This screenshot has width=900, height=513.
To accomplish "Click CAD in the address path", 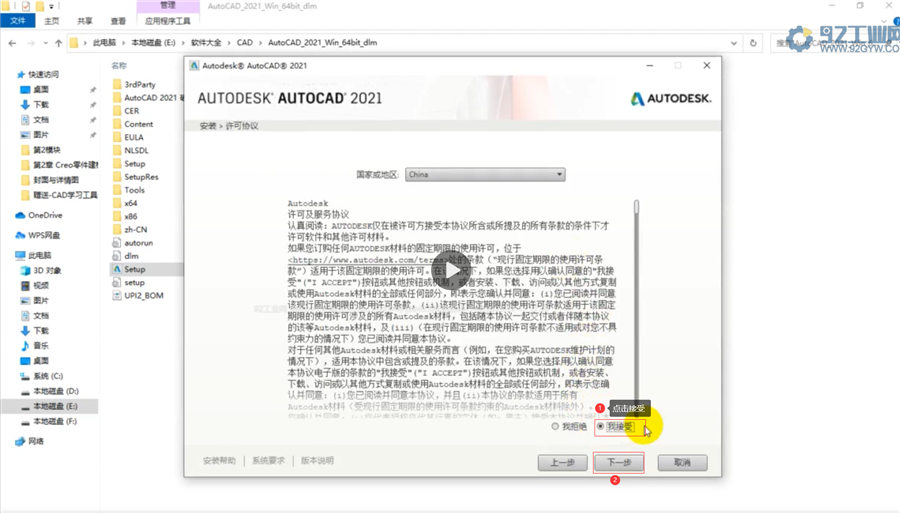I will tap(245, 42).
